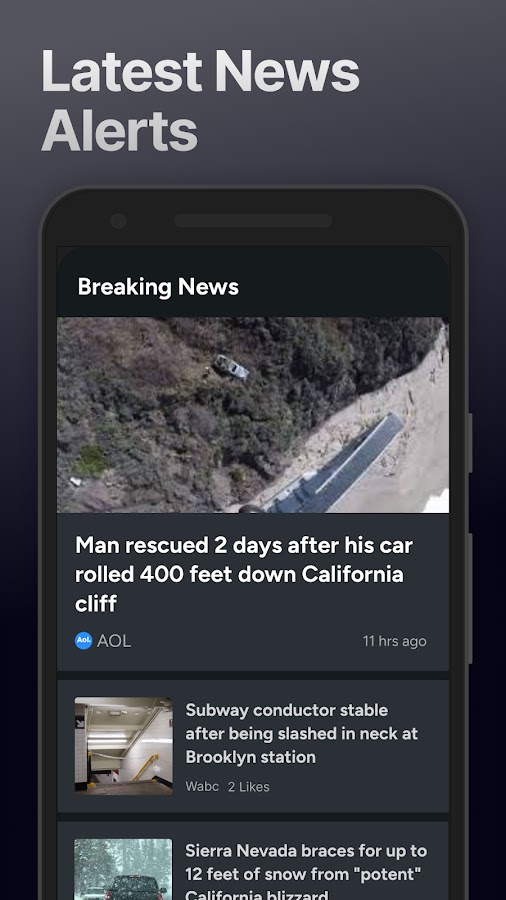Click '2 Likes' on subway story
The width and height of the screenshot is (506, 900).
point(248,787)
